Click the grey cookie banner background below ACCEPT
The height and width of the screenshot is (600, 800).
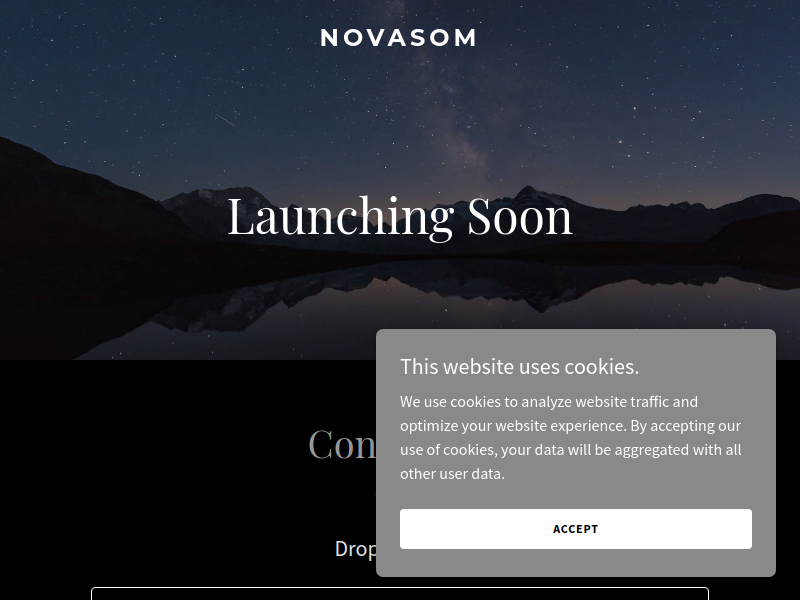coord(576,563)
